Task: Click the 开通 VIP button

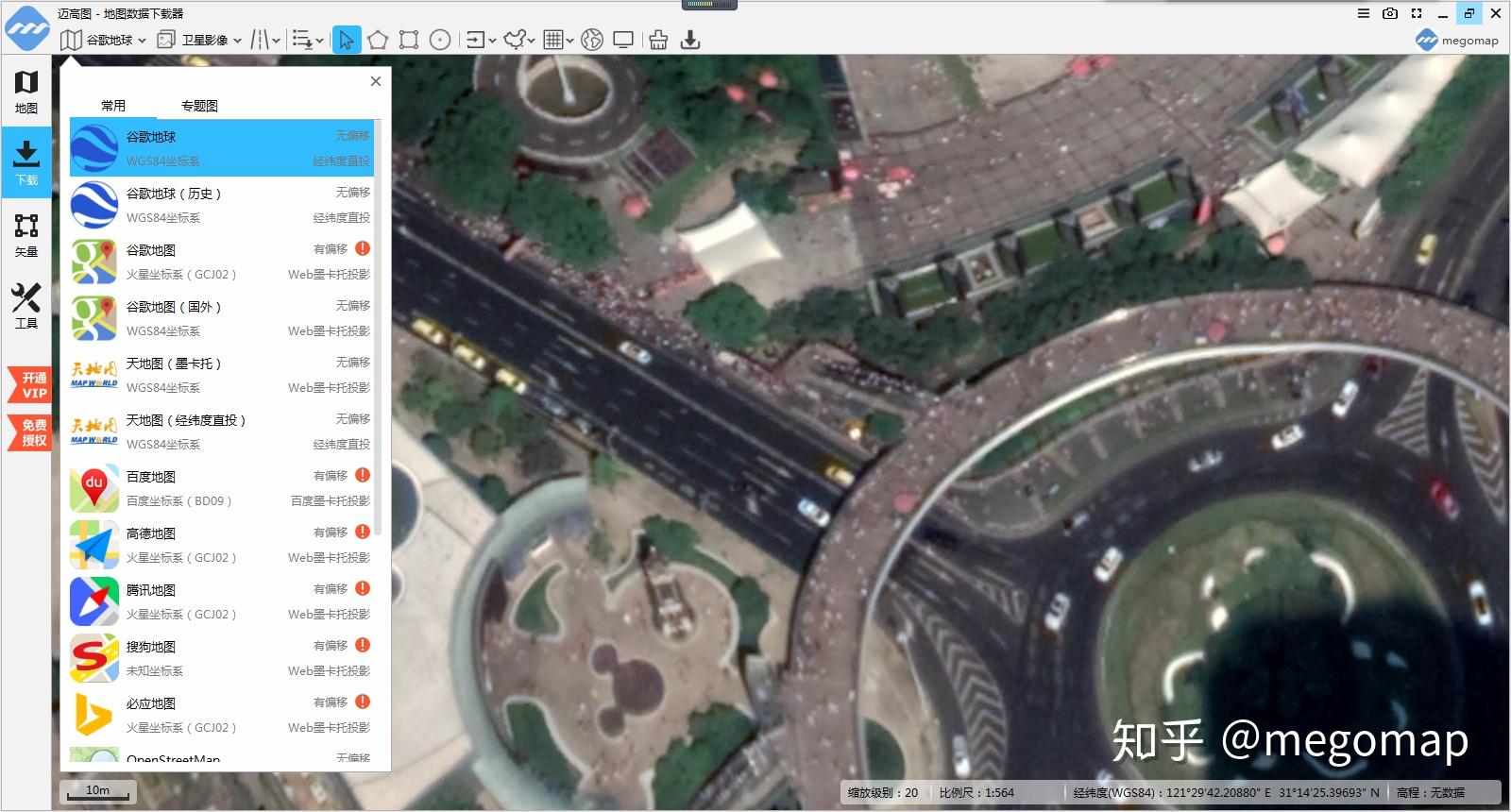Action: (x=30, y=385)
